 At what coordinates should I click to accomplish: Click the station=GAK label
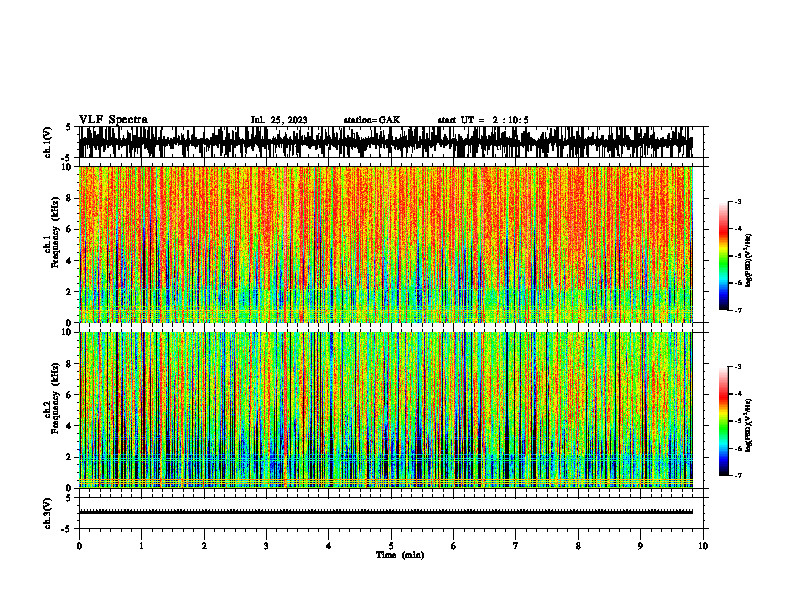[x=372, y=120]
